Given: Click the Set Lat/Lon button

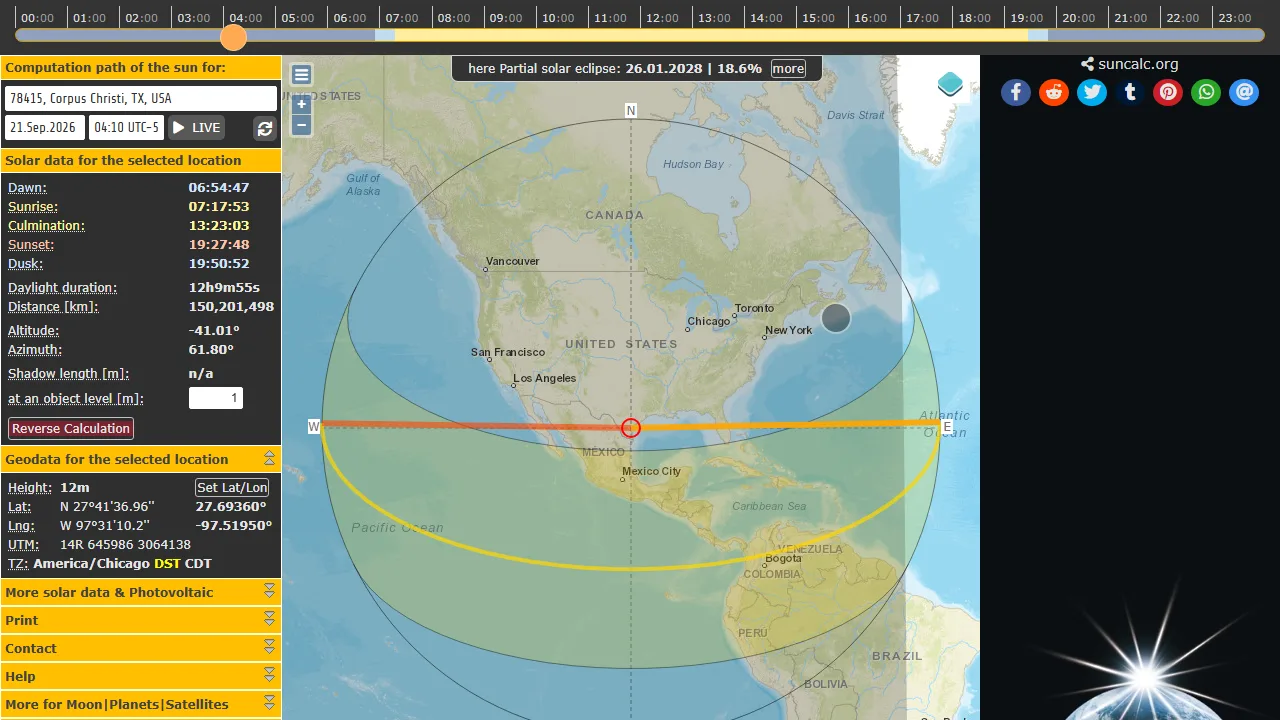Looking at the screenshot, I should point(232,487).
